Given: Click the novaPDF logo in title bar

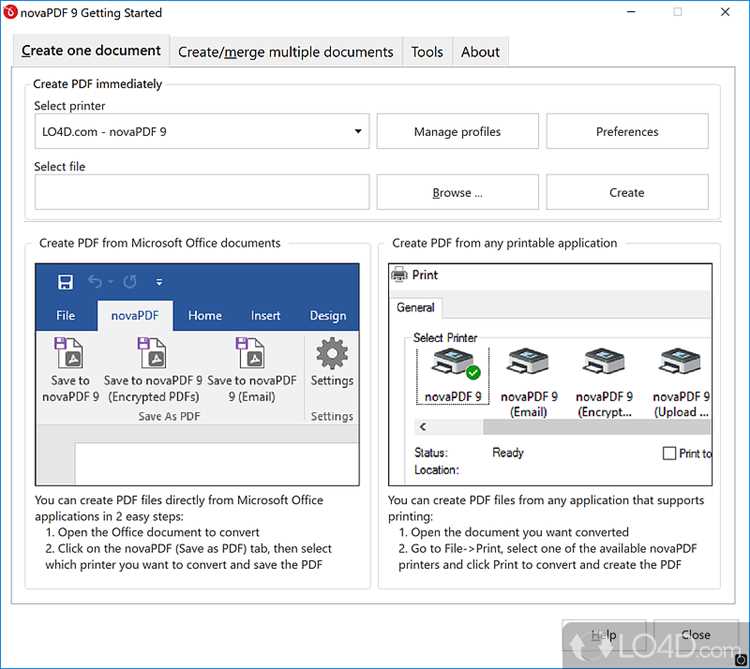Looking at the screenshot, I should tap(10, 12).
